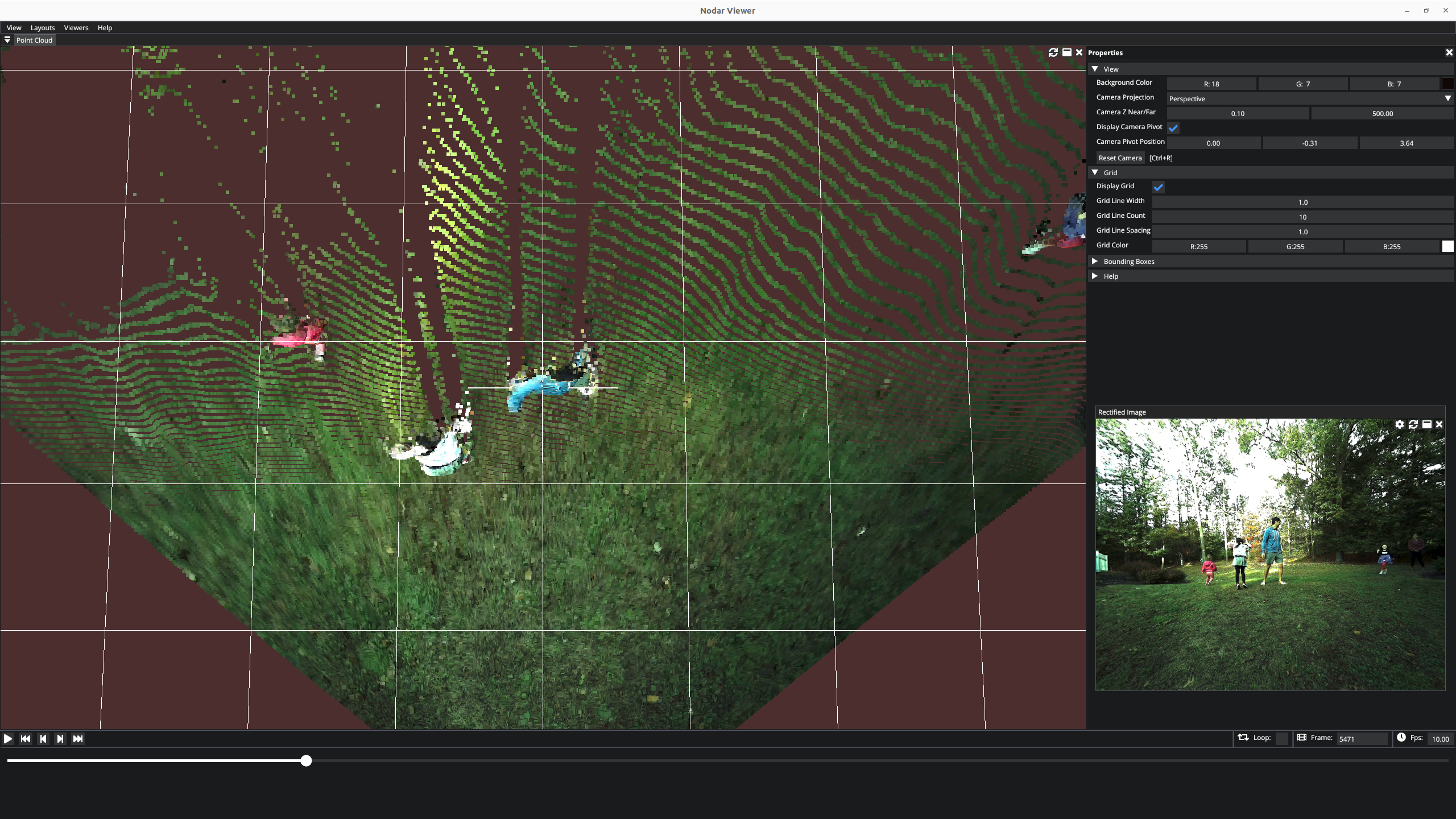
Task: Click the Frame number input field
Action: [1361, 739]
